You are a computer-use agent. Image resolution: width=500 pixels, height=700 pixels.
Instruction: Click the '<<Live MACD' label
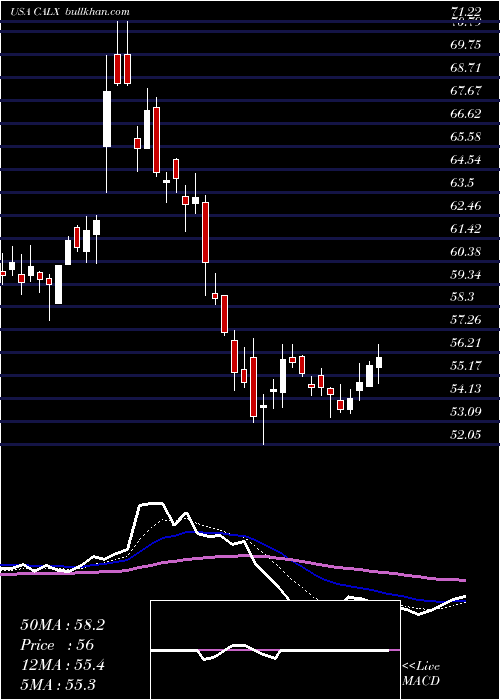pyautogui.click(x=421, y=674)
